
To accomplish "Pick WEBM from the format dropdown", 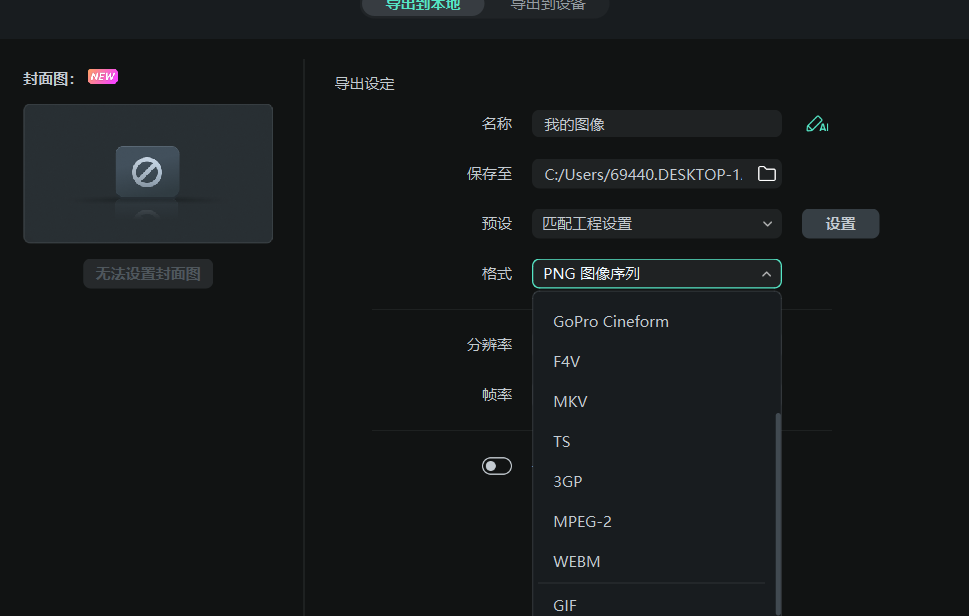I will coord(577,562).
